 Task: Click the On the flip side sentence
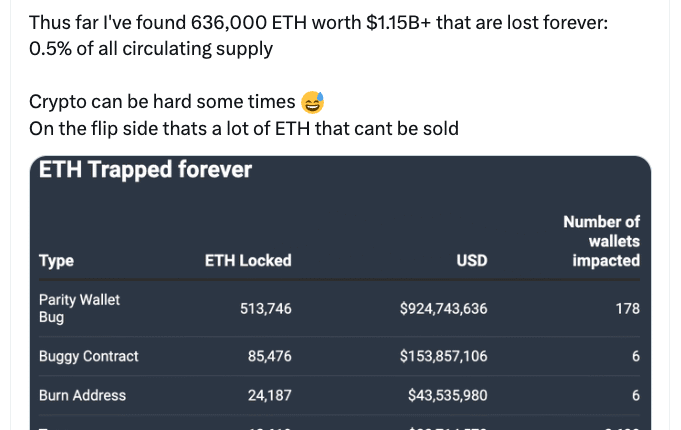pyautogui.click(x=243, y=128)
